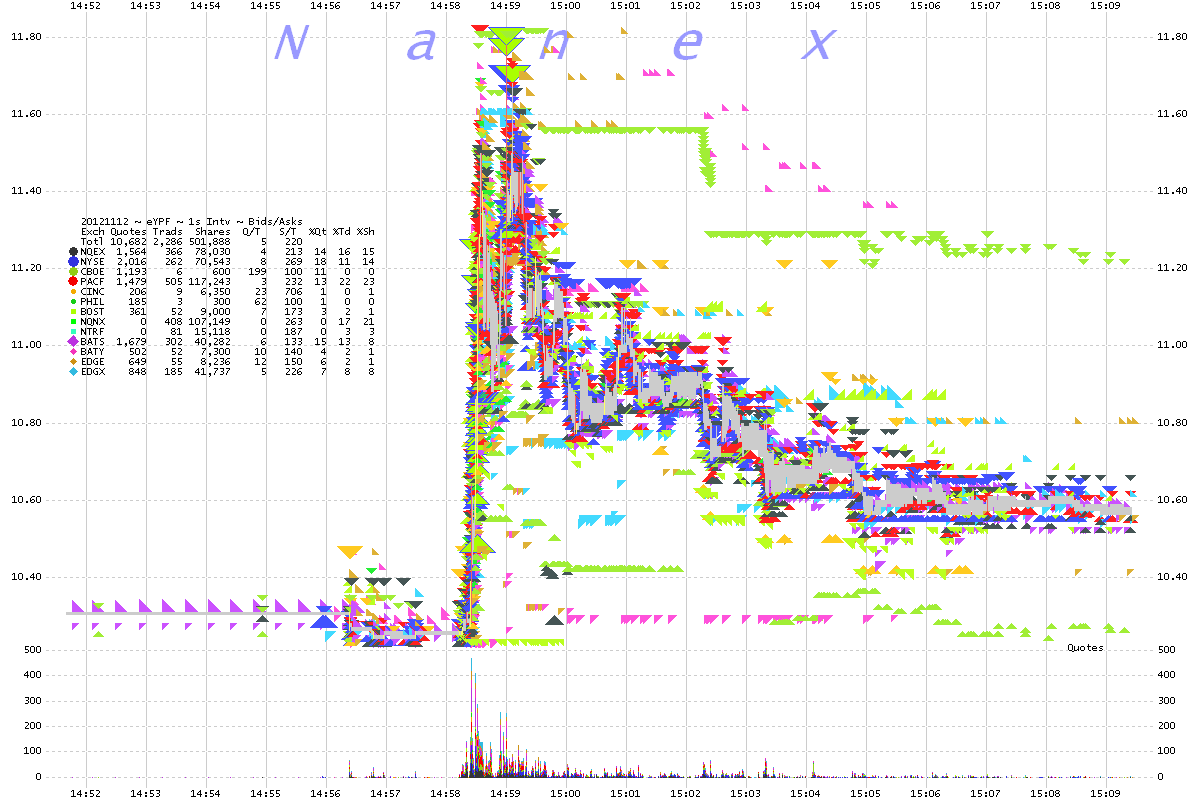Click the purple BATS diamond marker
Screen dimensions: 1200x800
coord(73,341)
